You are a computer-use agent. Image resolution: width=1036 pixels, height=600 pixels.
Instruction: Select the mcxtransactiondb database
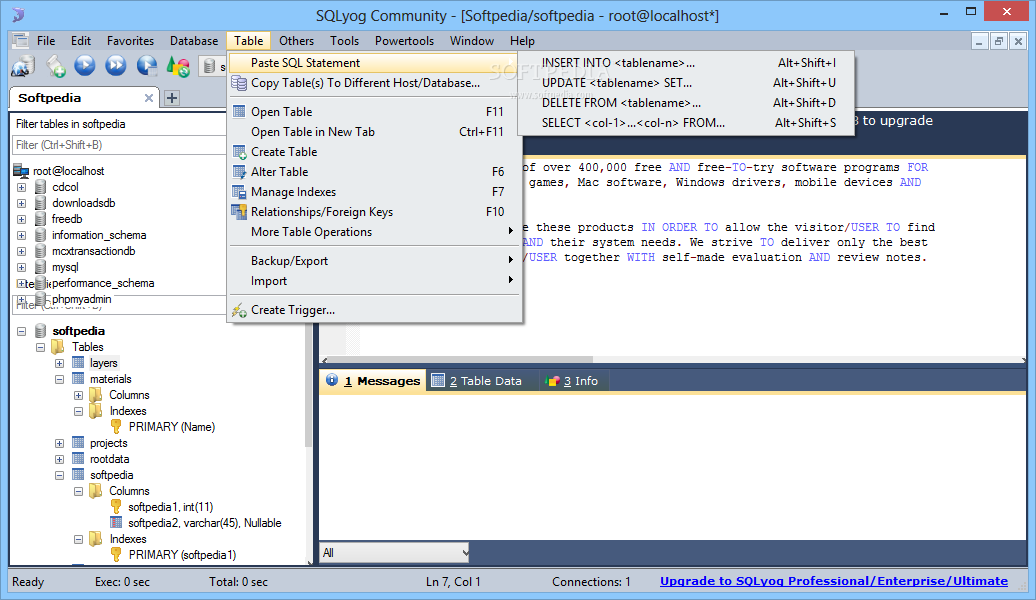click(x=94, y=251)
